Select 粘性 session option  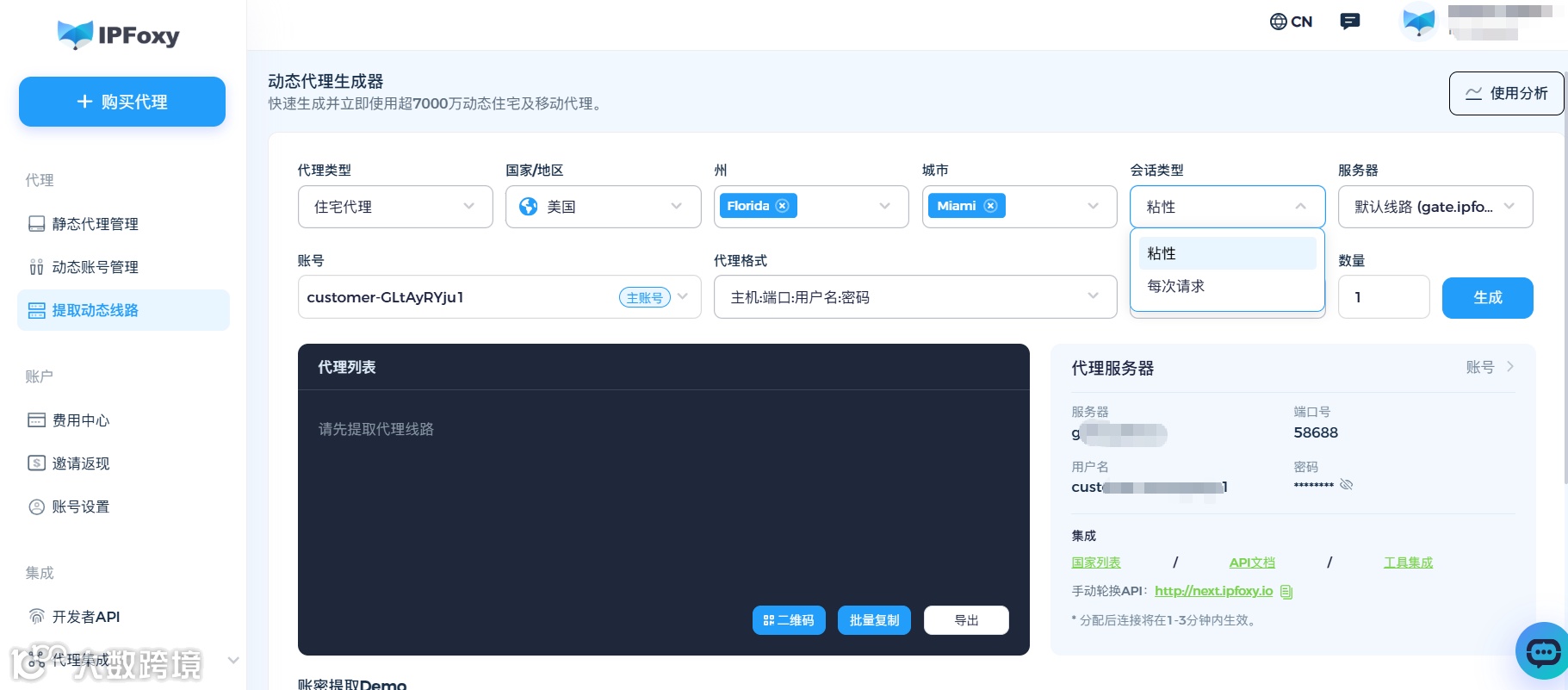pyautogui.click(x=1227, y=253)
